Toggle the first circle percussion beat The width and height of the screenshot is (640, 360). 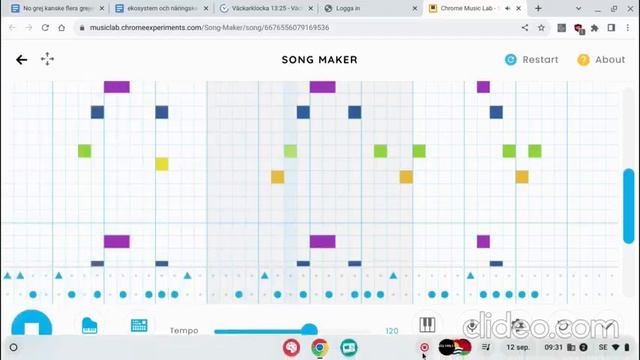(x=33, y=294)
